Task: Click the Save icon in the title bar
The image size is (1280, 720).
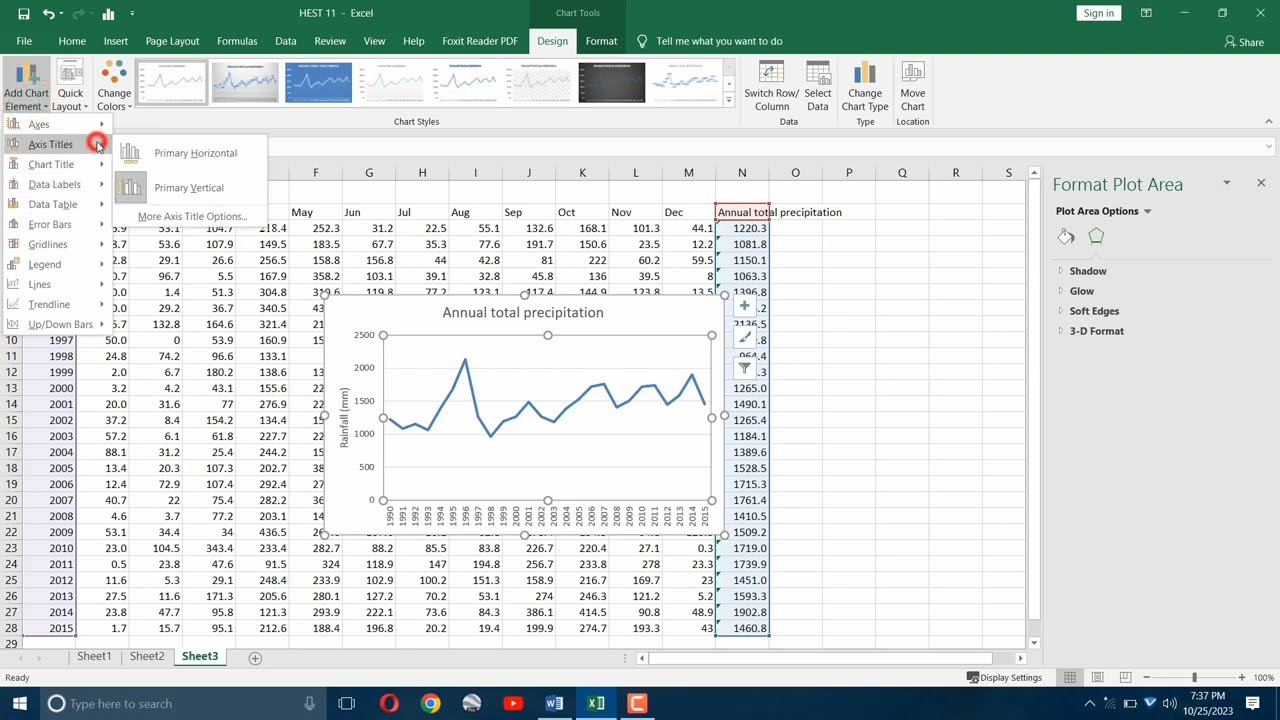Action: pos(23,14)
